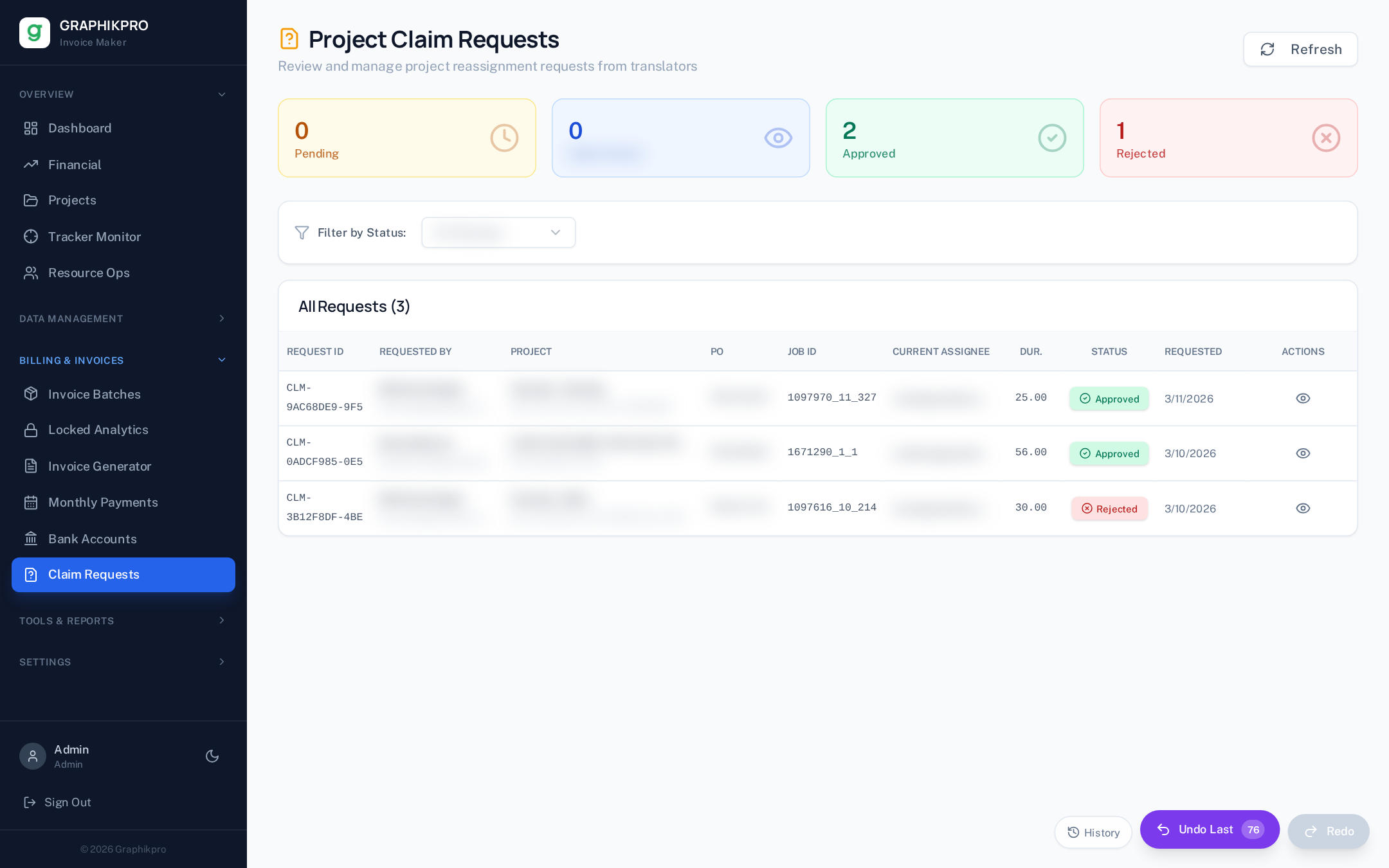Image resolution: width=1389 pixels, height=868 pixels.
Task: Open the Filter by Status dropdown
Action: pos(498,232)
